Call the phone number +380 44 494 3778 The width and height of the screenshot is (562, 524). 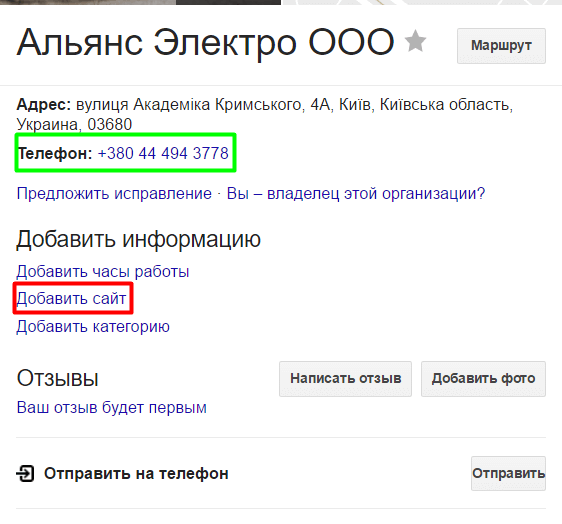pyautogui.click(x=163, y=153)
